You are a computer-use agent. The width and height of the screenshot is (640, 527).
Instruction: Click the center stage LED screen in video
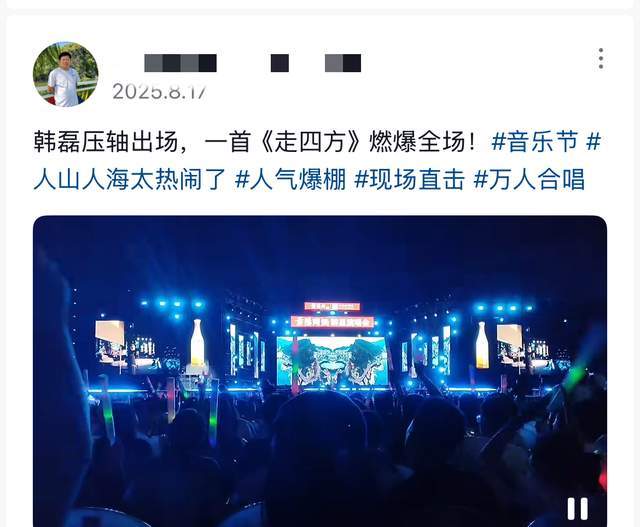coord(332,362)
